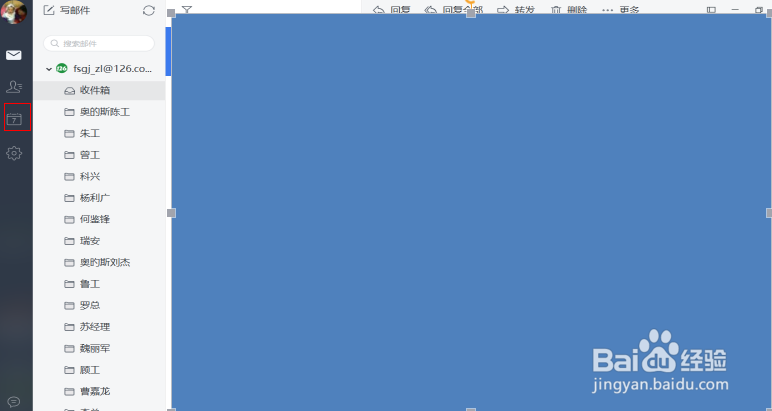Focus the 搜索邮件 search field
The image size is (772, 411).
pos(99,43)
